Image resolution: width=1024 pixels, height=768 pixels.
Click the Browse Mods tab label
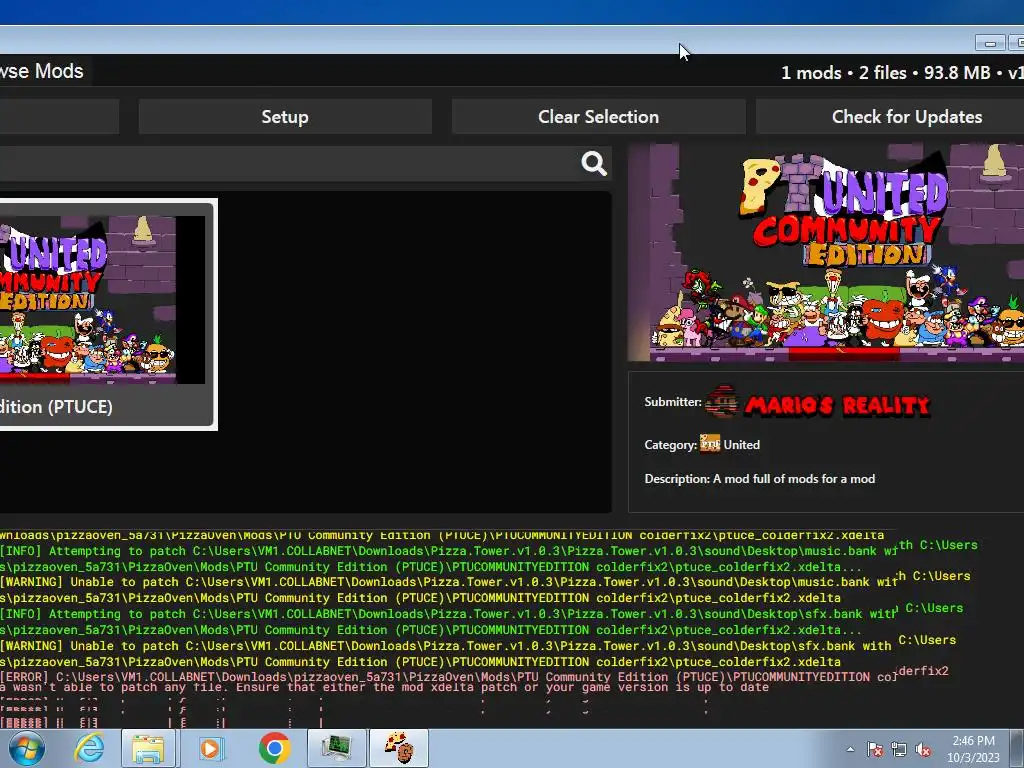(42, 71)
